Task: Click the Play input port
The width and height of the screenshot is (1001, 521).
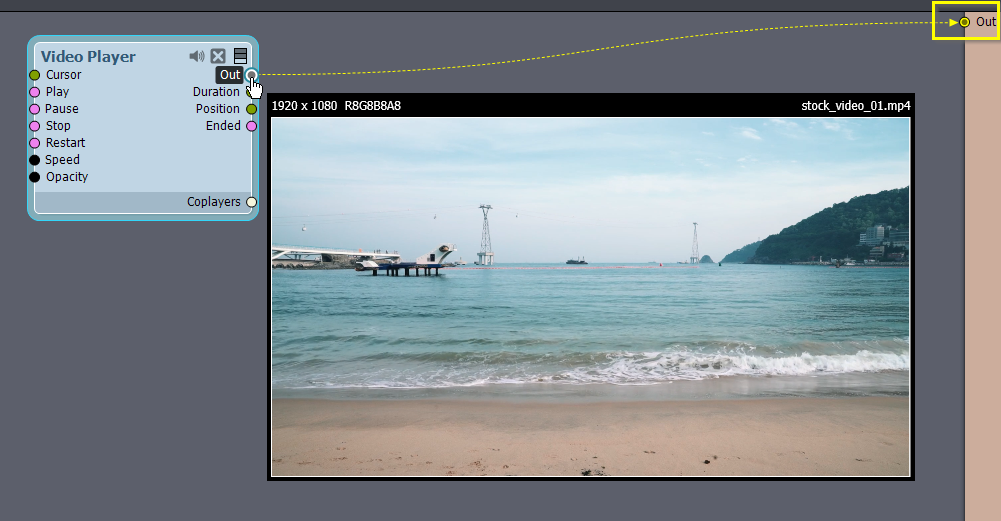Action: pos(34,92)
